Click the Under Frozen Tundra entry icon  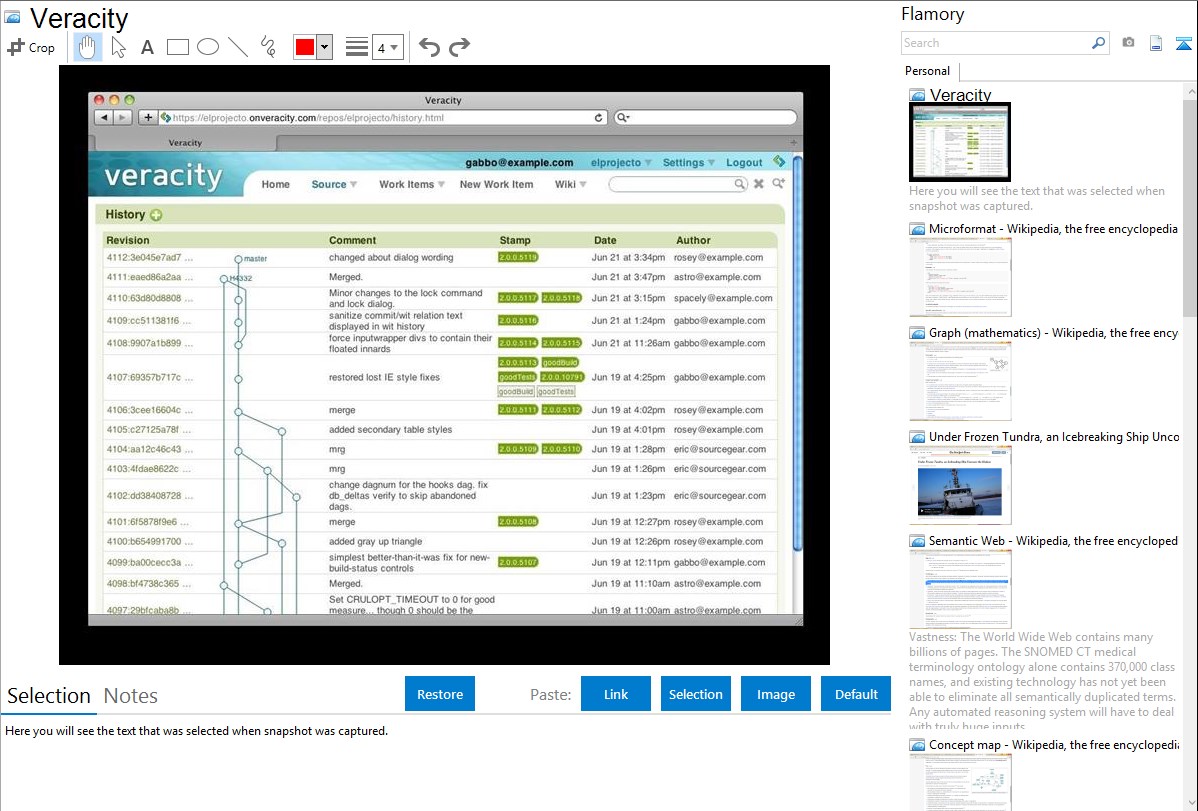(x=917, y=437)
